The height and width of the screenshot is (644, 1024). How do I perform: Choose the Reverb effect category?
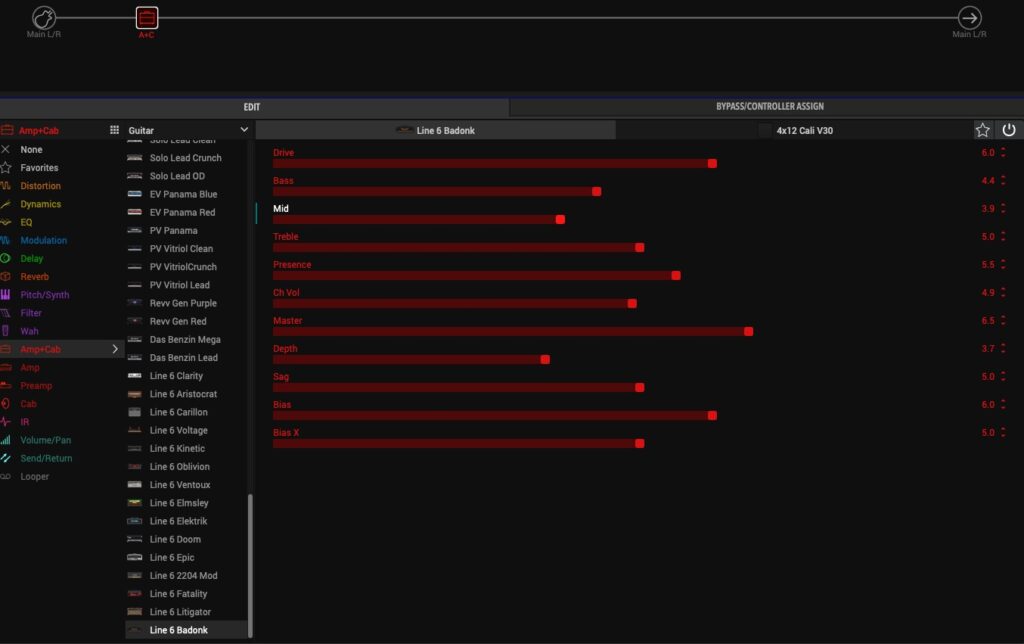pyautogui.click(x=34, y=277)
